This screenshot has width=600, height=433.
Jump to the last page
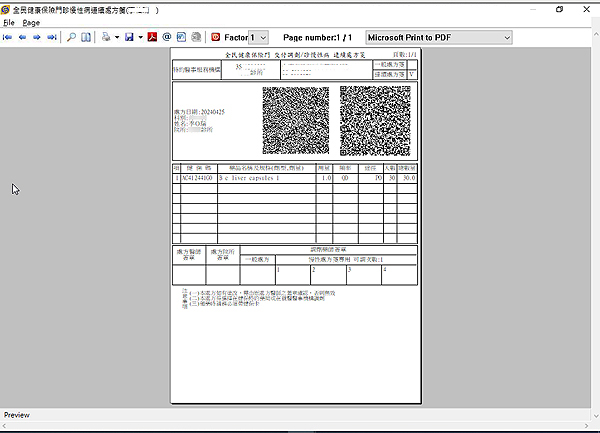click(x=51, y=37)
